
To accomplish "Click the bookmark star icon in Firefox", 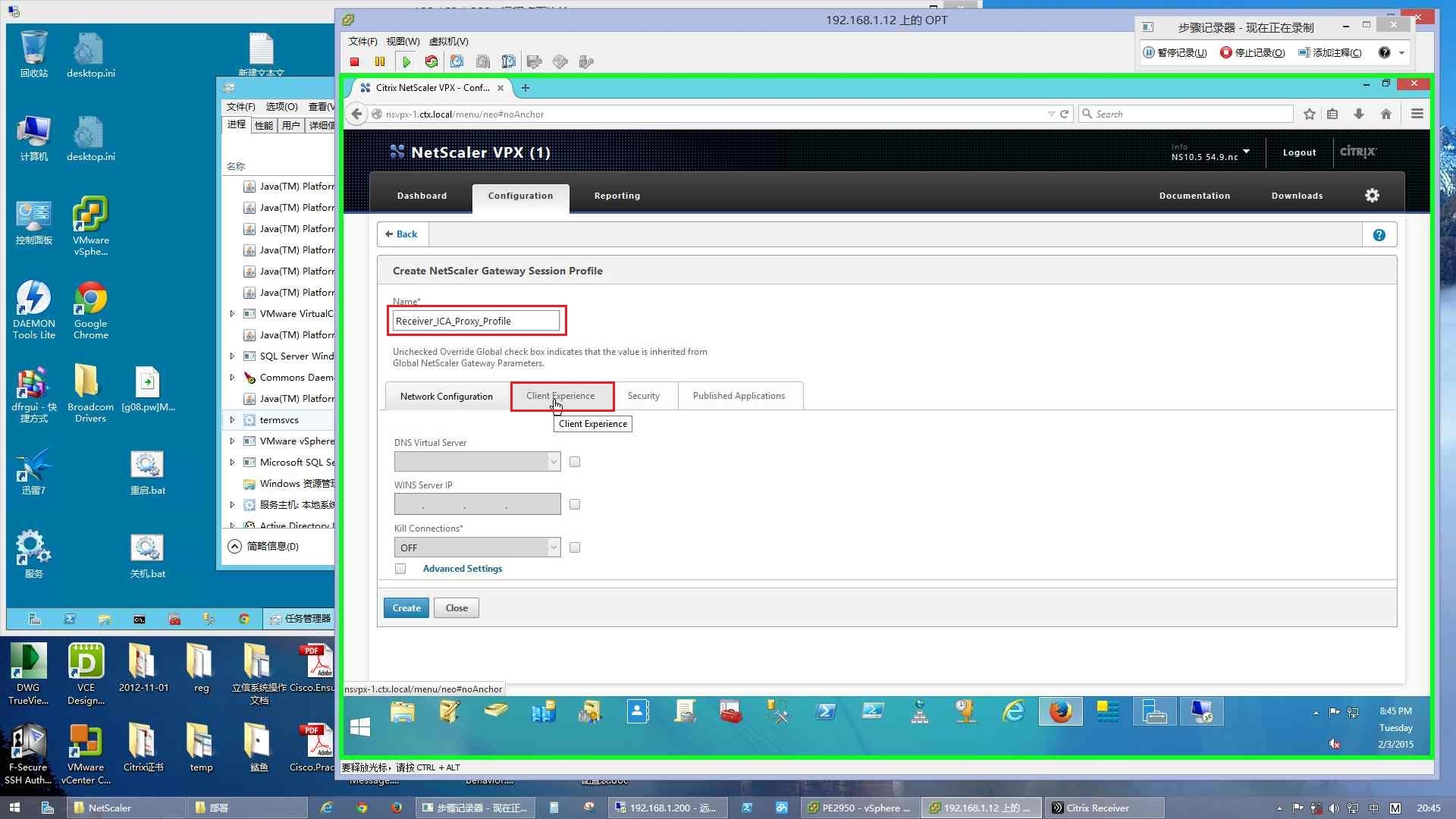I will 1310,115.
